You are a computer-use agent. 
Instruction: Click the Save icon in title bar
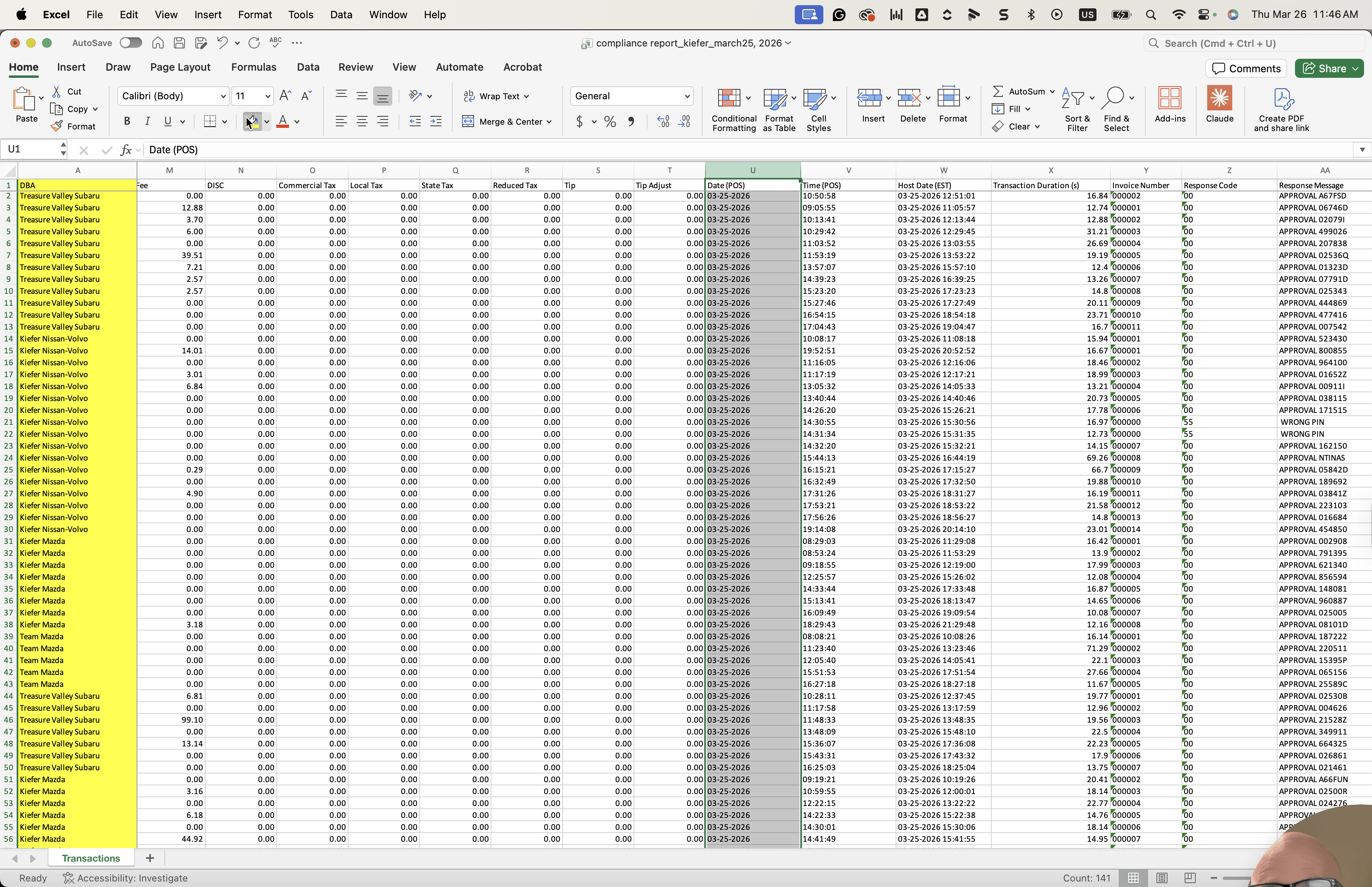point(179,42)
